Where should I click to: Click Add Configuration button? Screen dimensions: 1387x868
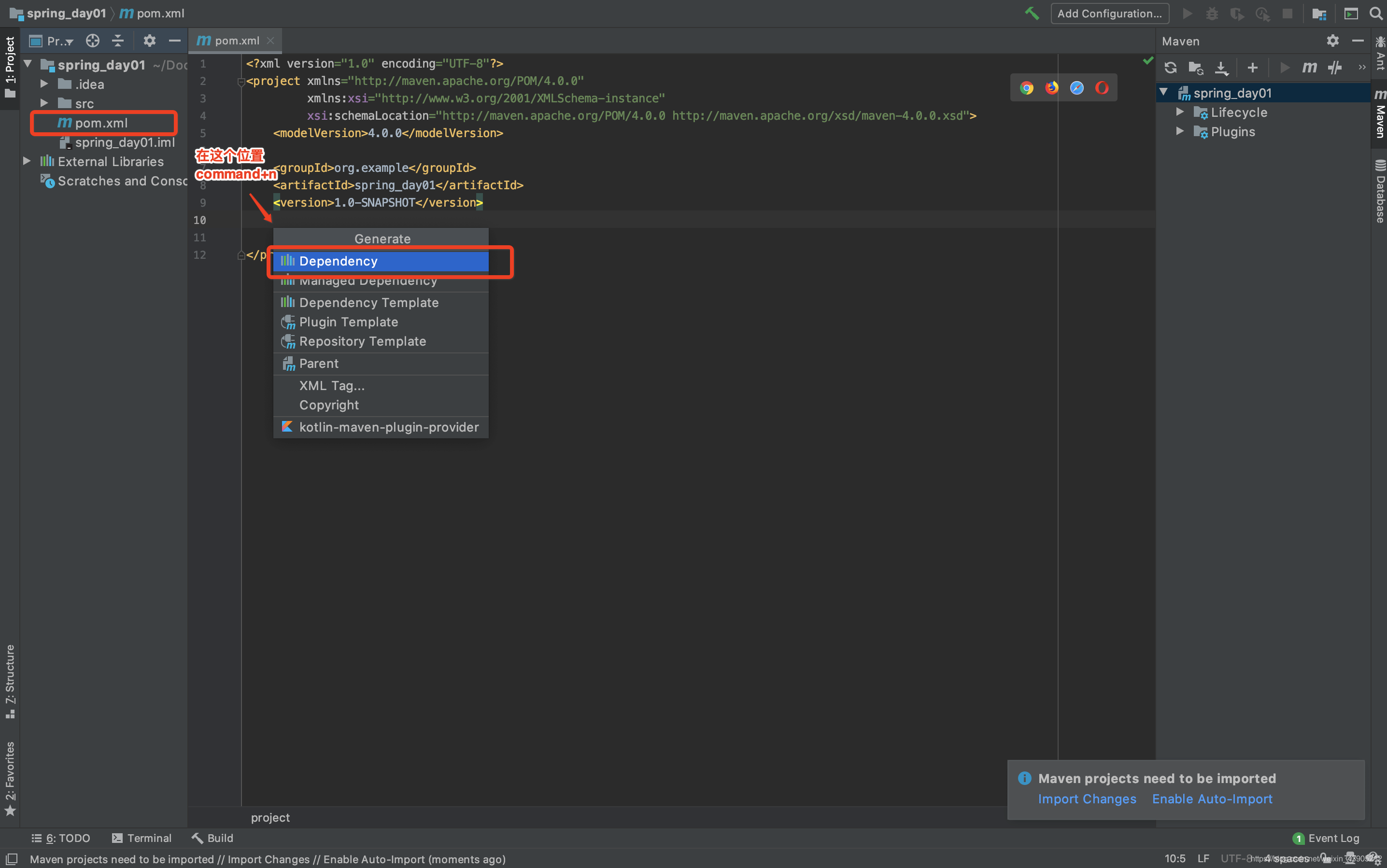click(x=1109, y=13)
